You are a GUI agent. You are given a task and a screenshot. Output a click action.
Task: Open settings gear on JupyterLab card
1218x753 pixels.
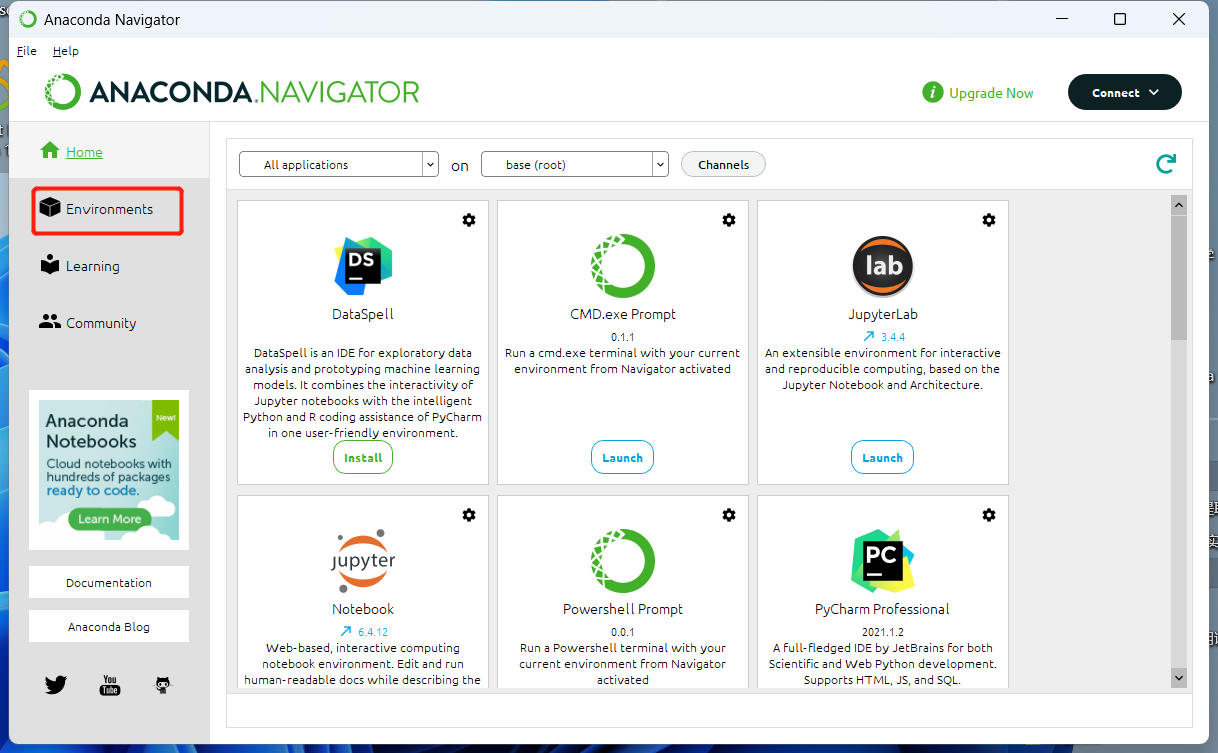pyautogui.click(x=989, y=220)
